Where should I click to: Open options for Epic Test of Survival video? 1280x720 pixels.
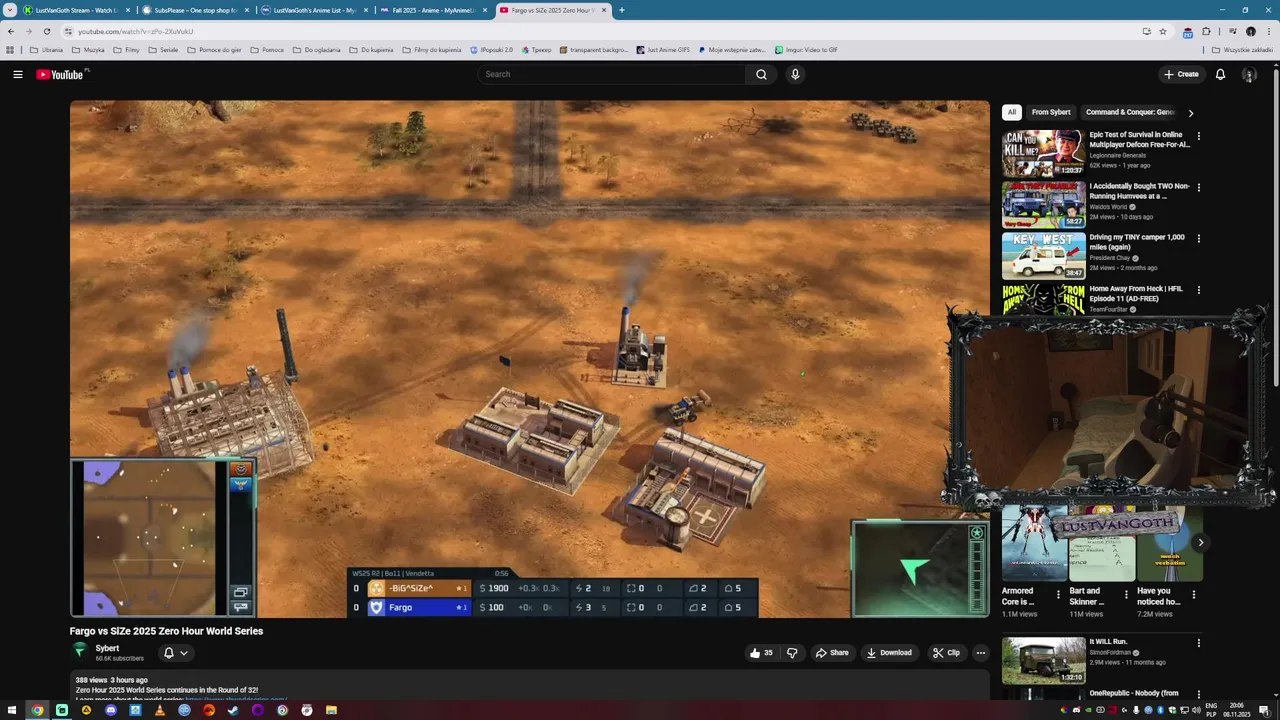click(1199, 136)
